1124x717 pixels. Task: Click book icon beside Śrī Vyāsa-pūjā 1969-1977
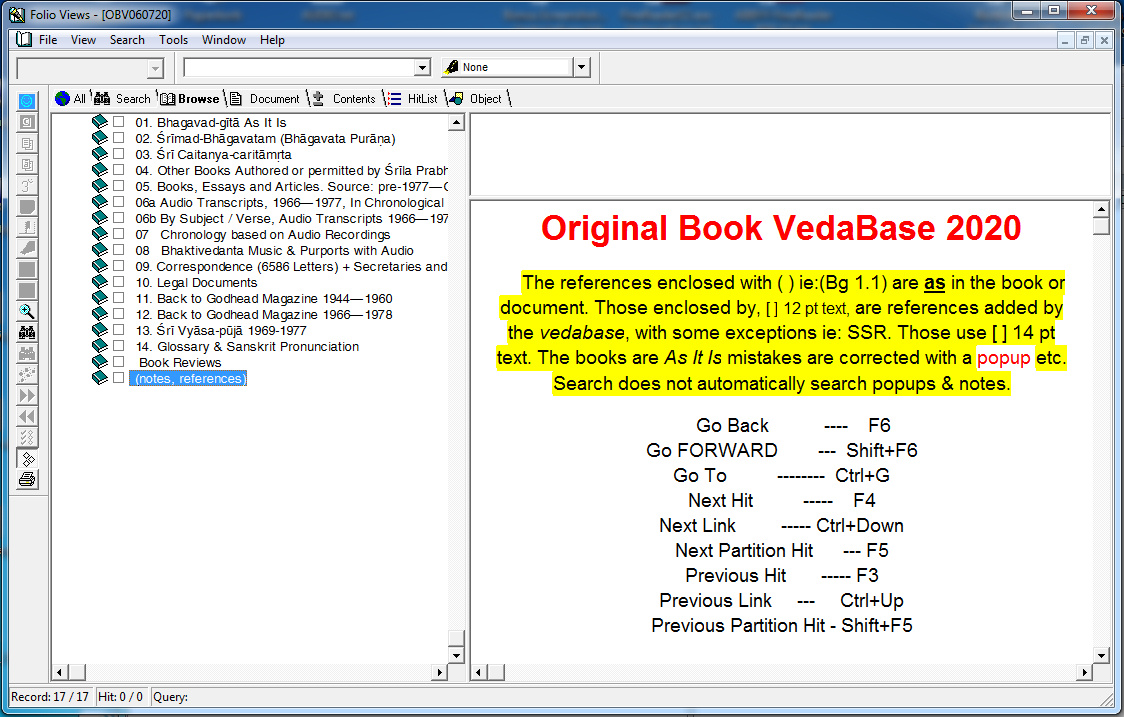(x=100, y=330)
